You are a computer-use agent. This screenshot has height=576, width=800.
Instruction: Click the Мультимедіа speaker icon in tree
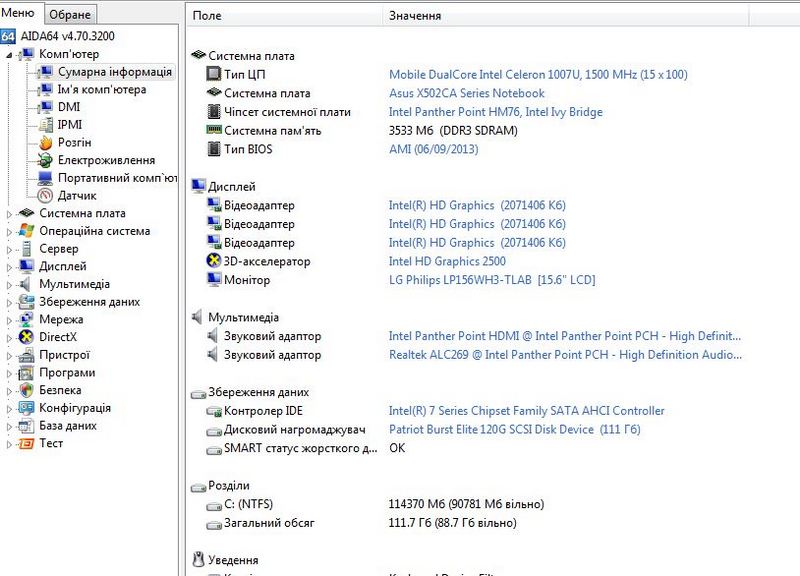click(27, 284)
